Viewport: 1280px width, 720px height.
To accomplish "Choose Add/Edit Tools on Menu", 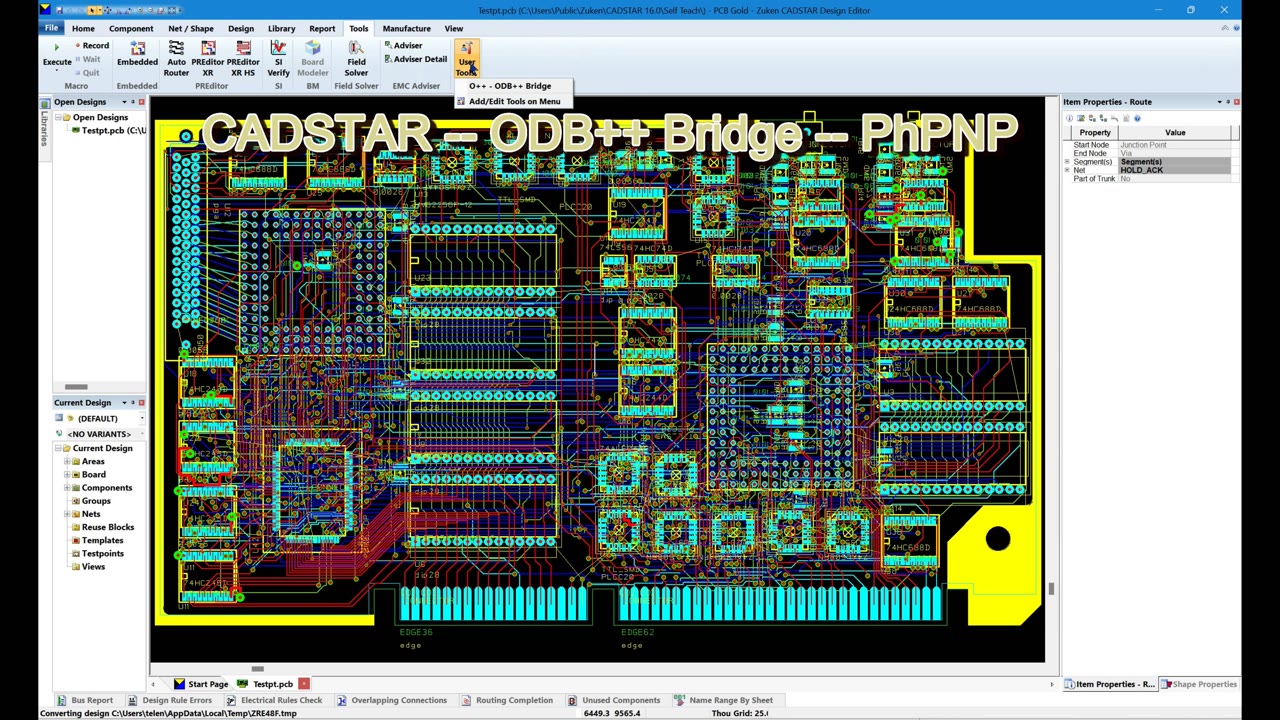I will 514,101.
